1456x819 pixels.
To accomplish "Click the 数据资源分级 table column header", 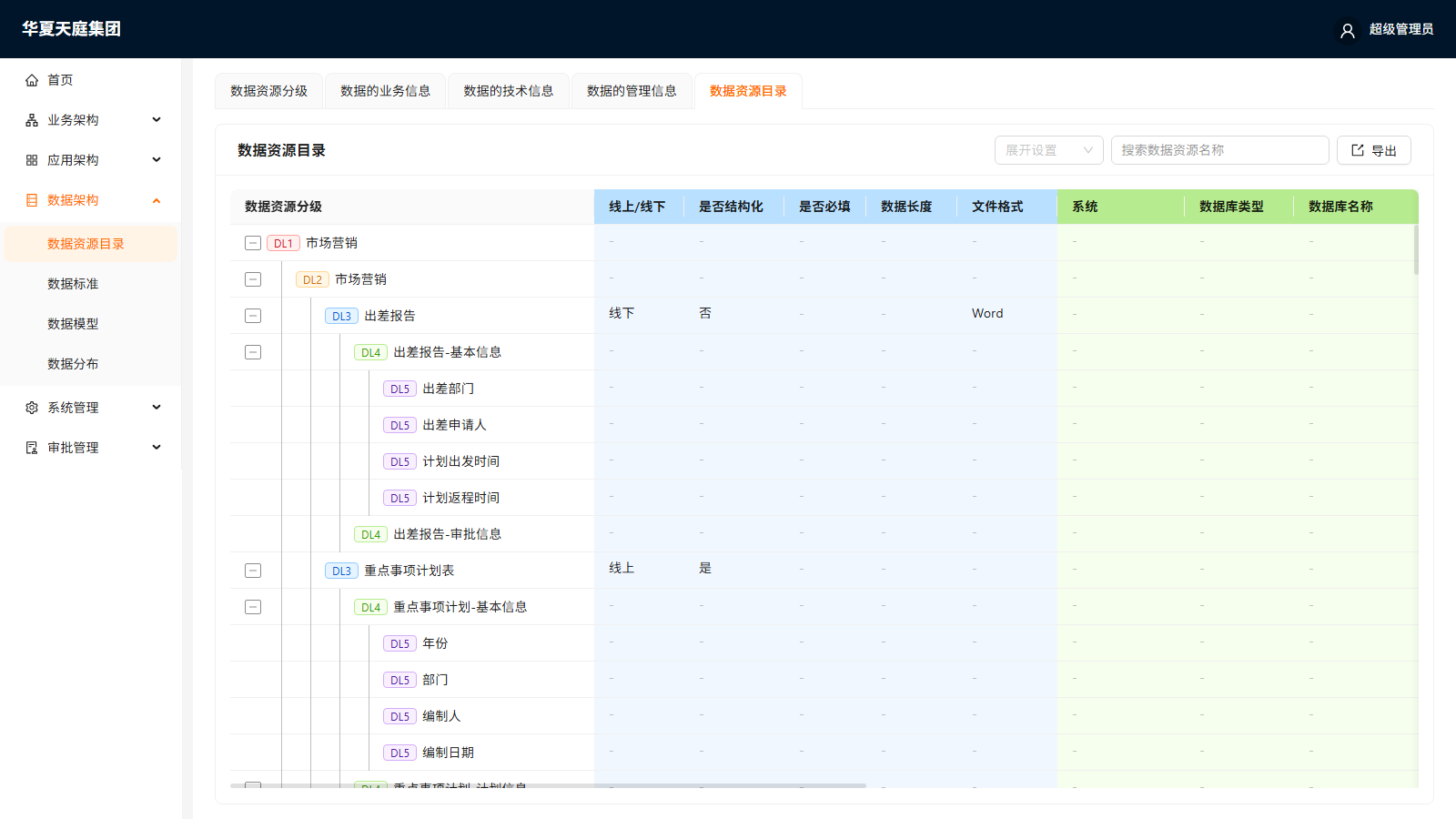I will pyautogui.click(x=412, y=207).
